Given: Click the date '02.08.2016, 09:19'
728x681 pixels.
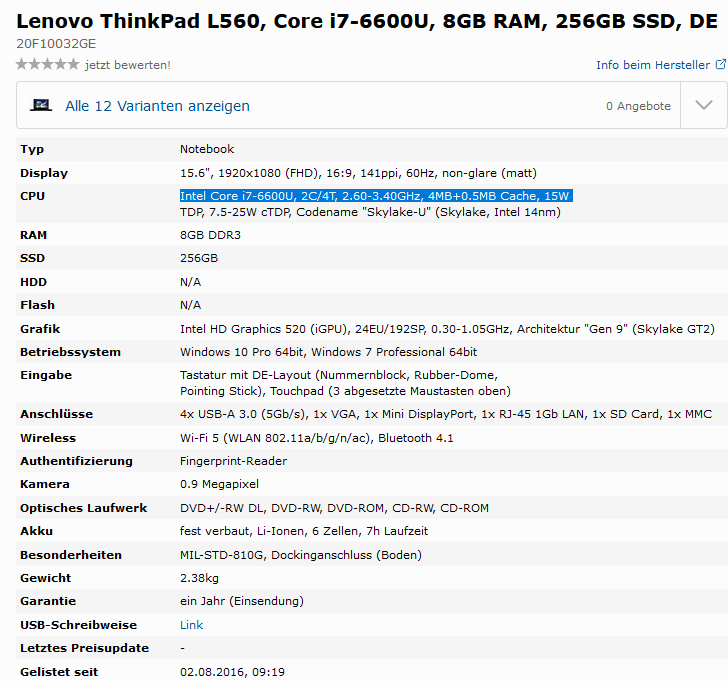Looking at the screenshot, I should (232, 672).
